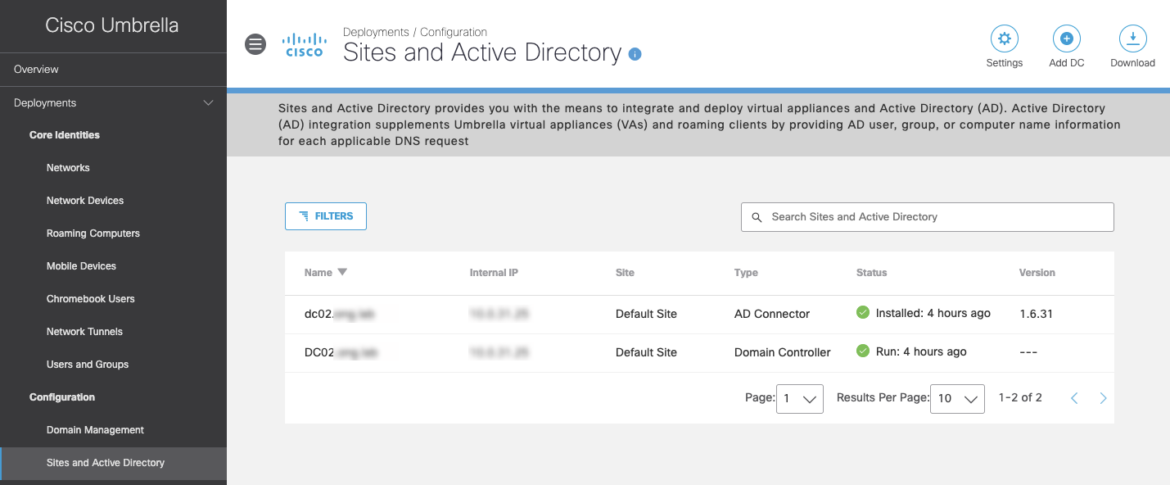The height and width of the screenshot is (485, 1170).
Task: Click 'Run: 4 hours ago' status
Action: click(921, 351)
